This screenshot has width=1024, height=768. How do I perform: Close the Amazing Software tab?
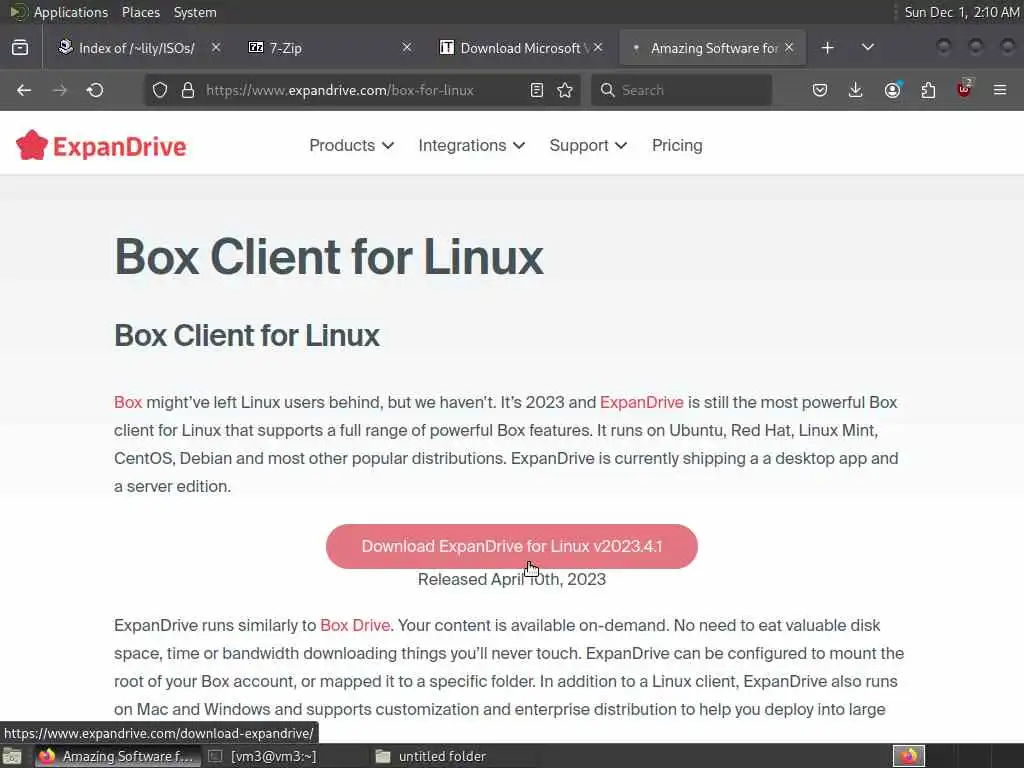789,48
